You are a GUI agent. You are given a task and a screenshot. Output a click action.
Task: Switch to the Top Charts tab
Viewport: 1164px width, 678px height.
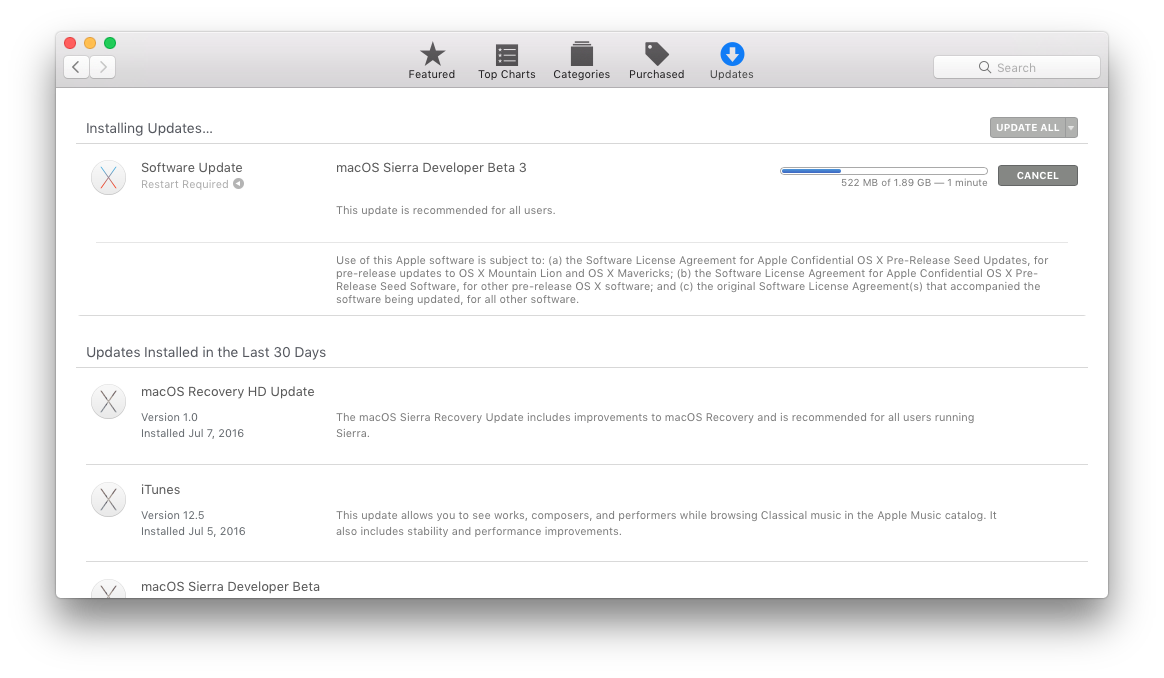(x=506, y=61)
